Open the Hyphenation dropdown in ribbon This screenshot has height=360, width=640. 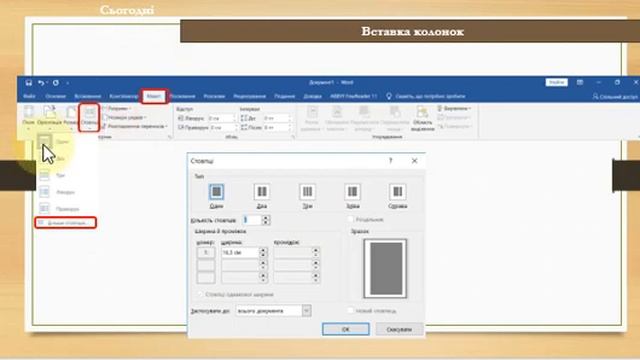click(135, 127)
